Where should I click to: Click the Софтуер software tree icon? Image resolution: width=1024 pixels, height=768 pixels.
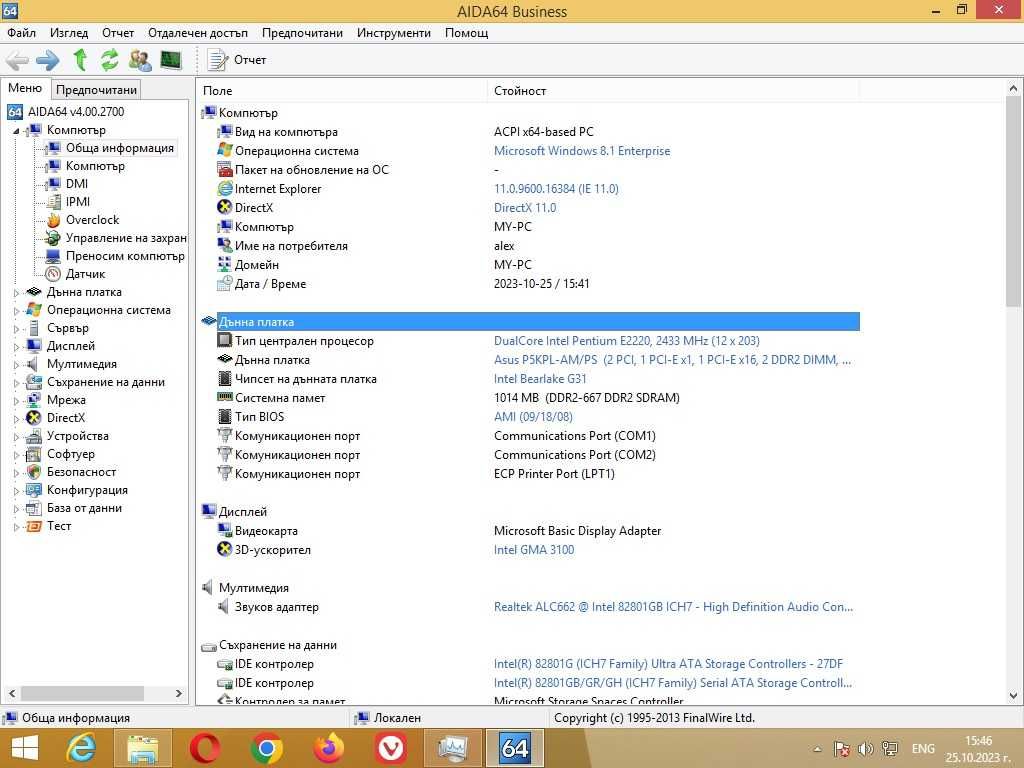click(33, 454)
